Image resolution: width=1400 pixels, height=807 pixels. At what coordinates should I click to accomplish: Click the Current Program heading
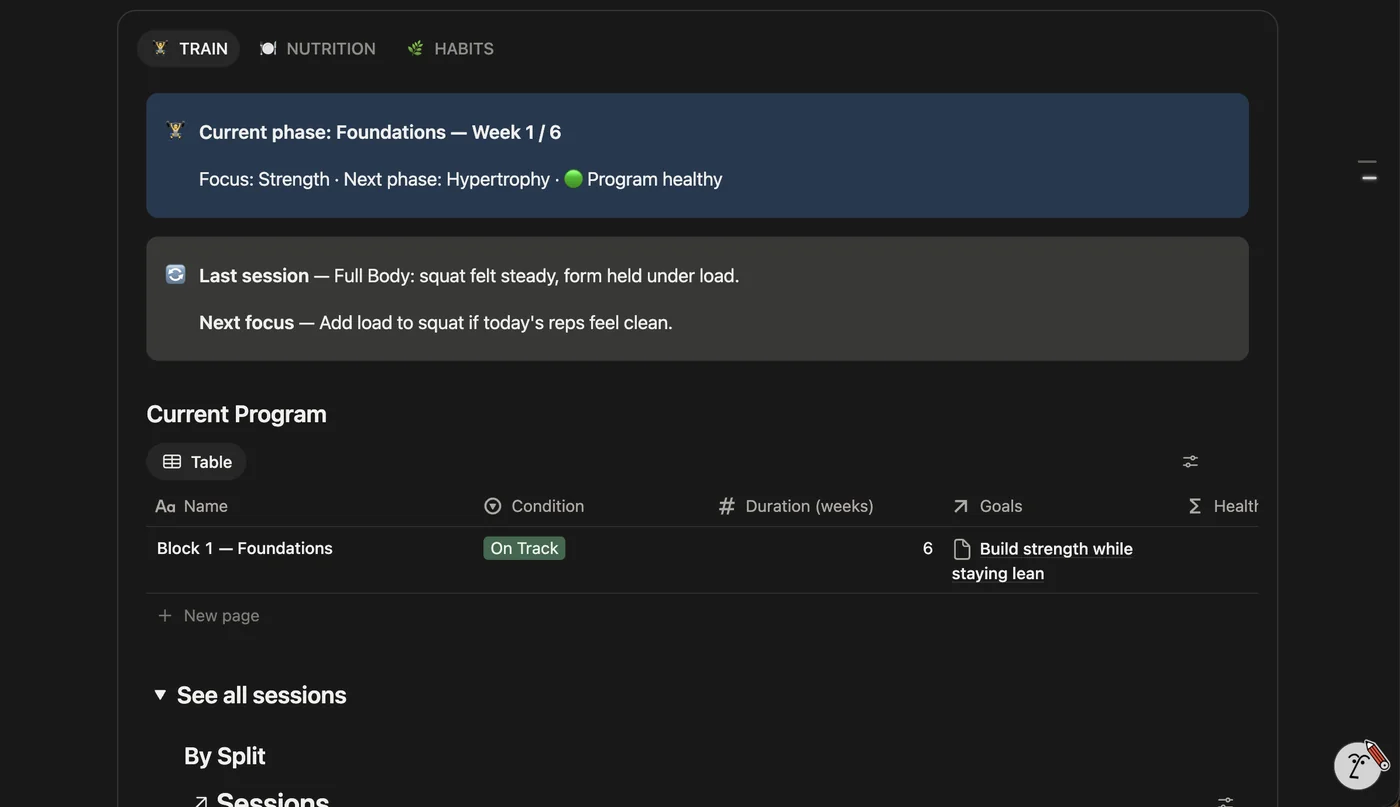(237, 414)
